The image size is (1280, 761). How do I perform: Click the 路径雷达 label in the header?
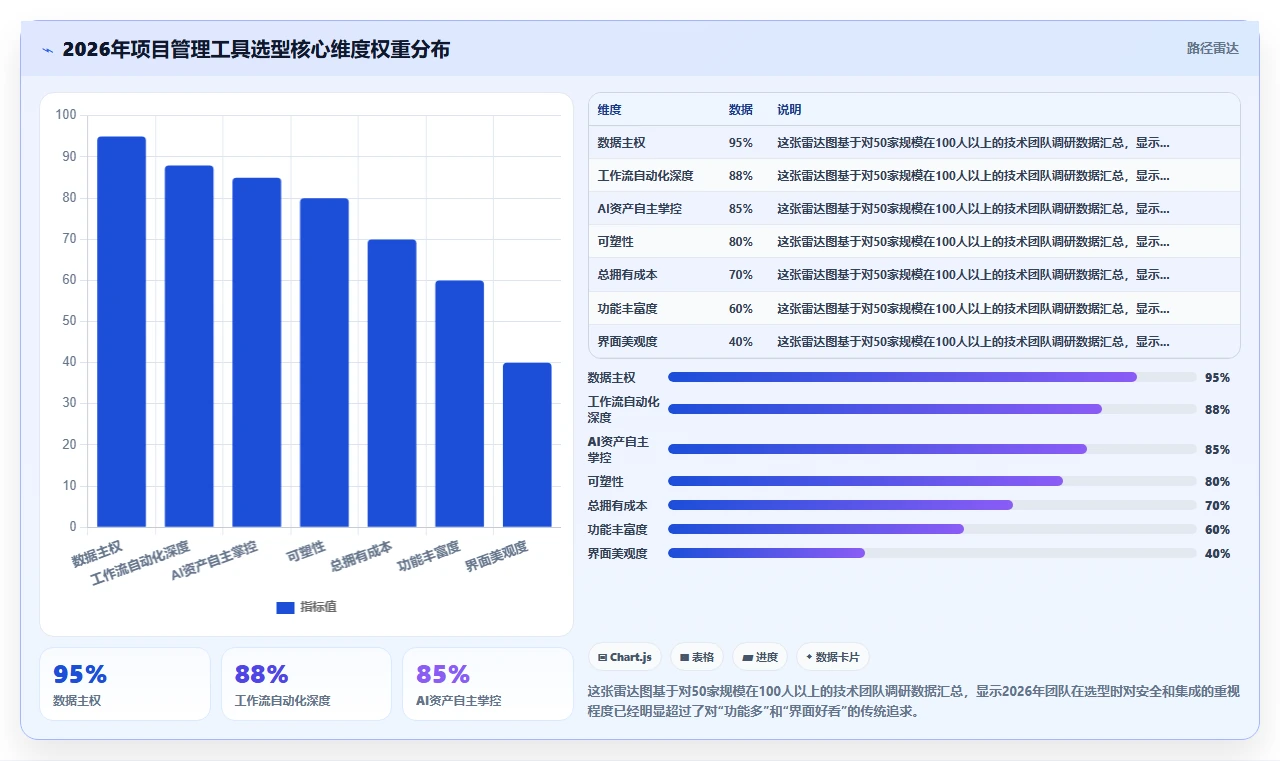click(1213, 48)
